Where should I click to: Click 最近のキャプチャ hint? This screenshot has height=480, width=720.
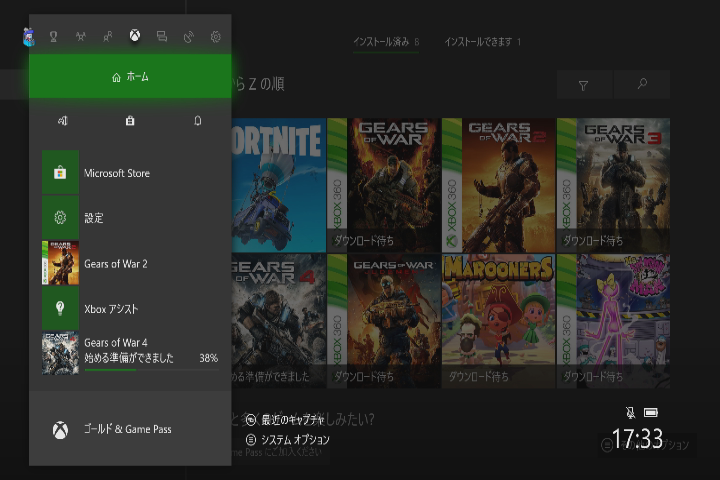click(x=285, y=419)
